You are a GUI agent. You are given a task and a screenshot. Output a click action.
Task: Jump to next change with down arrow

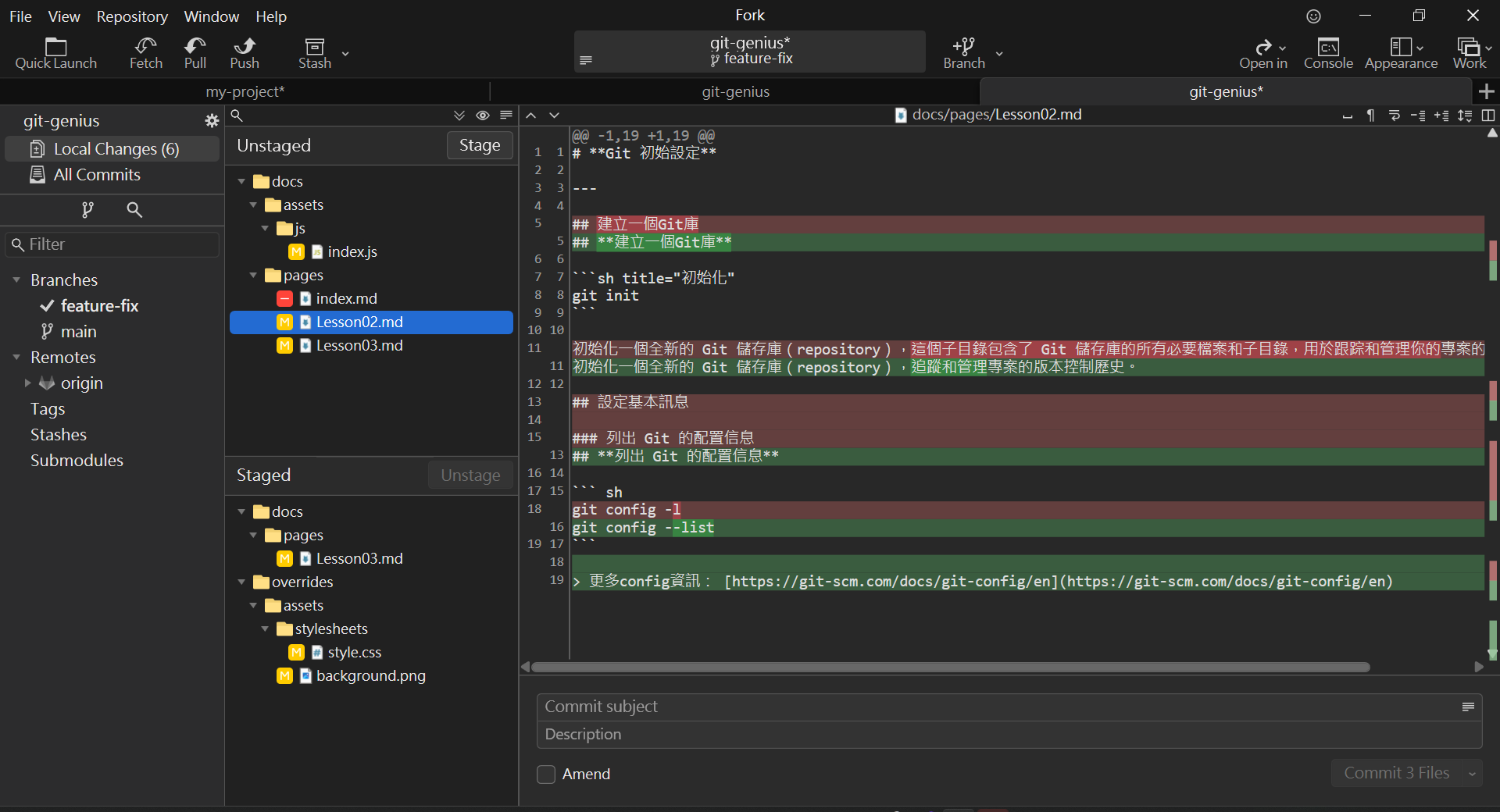coord(555,115)
